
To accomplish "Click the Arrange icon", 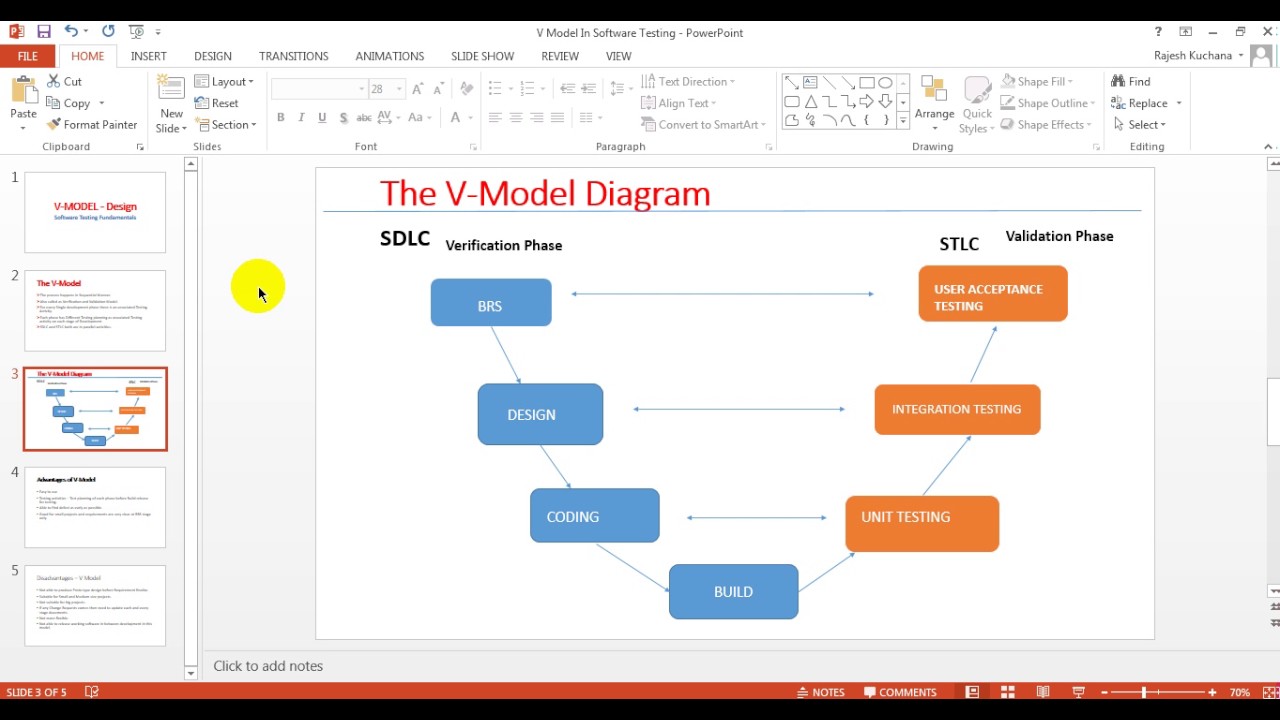I will coord(934,104).
